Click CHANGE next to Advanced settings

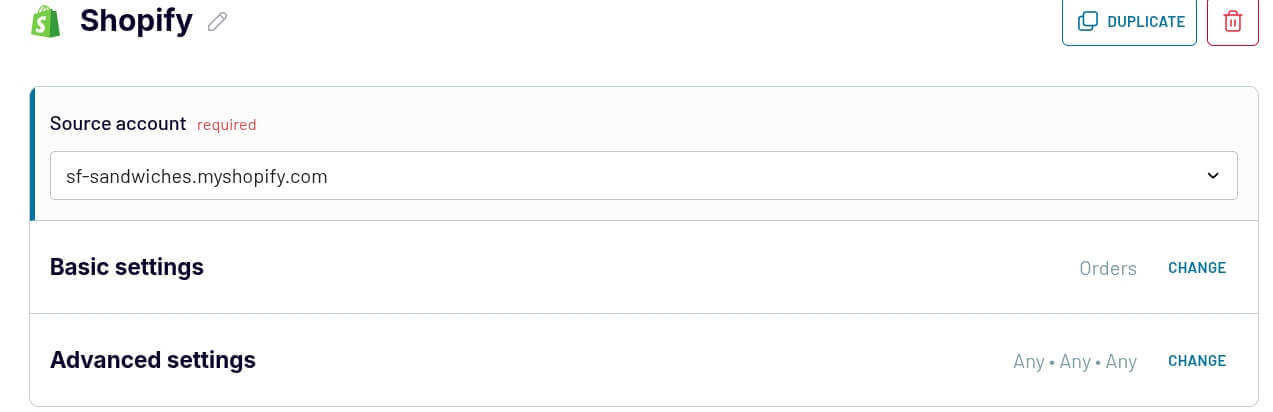[x=1196, y=361]
